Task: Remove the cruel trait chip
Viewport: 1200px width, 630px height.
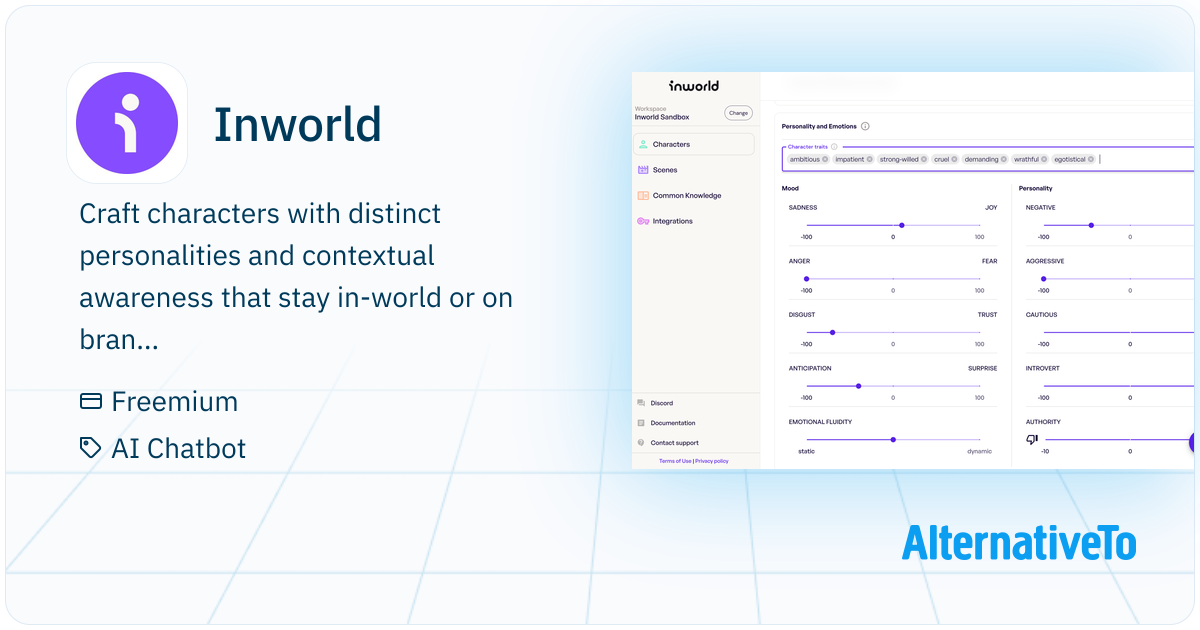Action: (x=955, y=159)
